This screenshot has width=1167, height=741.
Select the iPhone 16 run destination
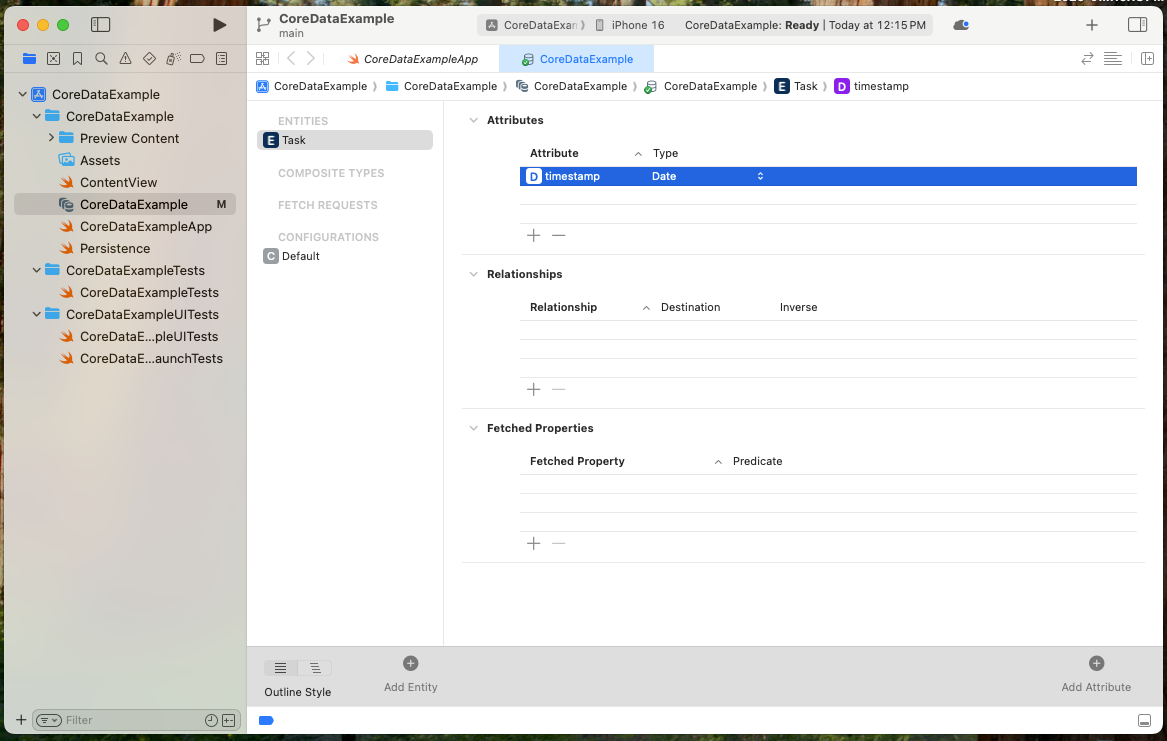pyautogui.click(x=630, y=25)
